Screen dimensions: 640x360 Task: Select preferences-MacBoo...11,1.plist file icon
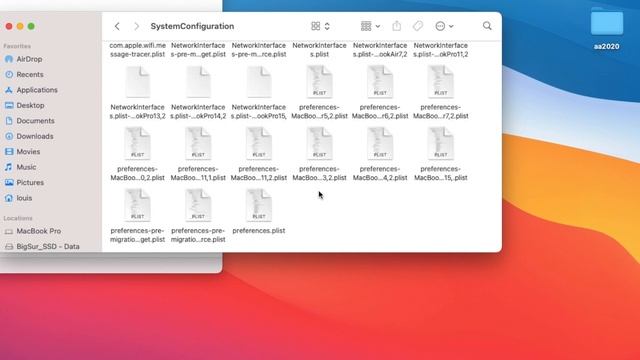(x=198, y=144)
